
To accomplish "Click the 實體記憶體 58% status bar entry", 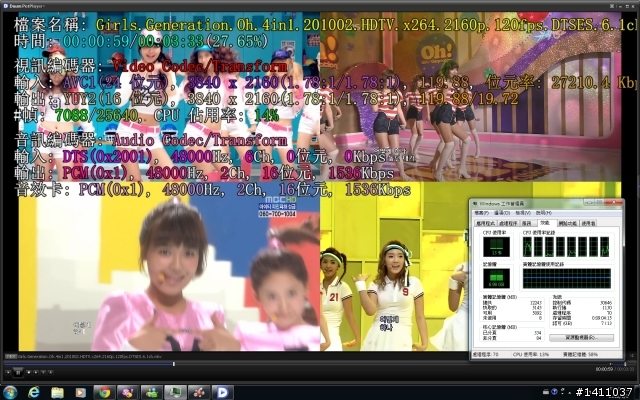I will (580, 355).
